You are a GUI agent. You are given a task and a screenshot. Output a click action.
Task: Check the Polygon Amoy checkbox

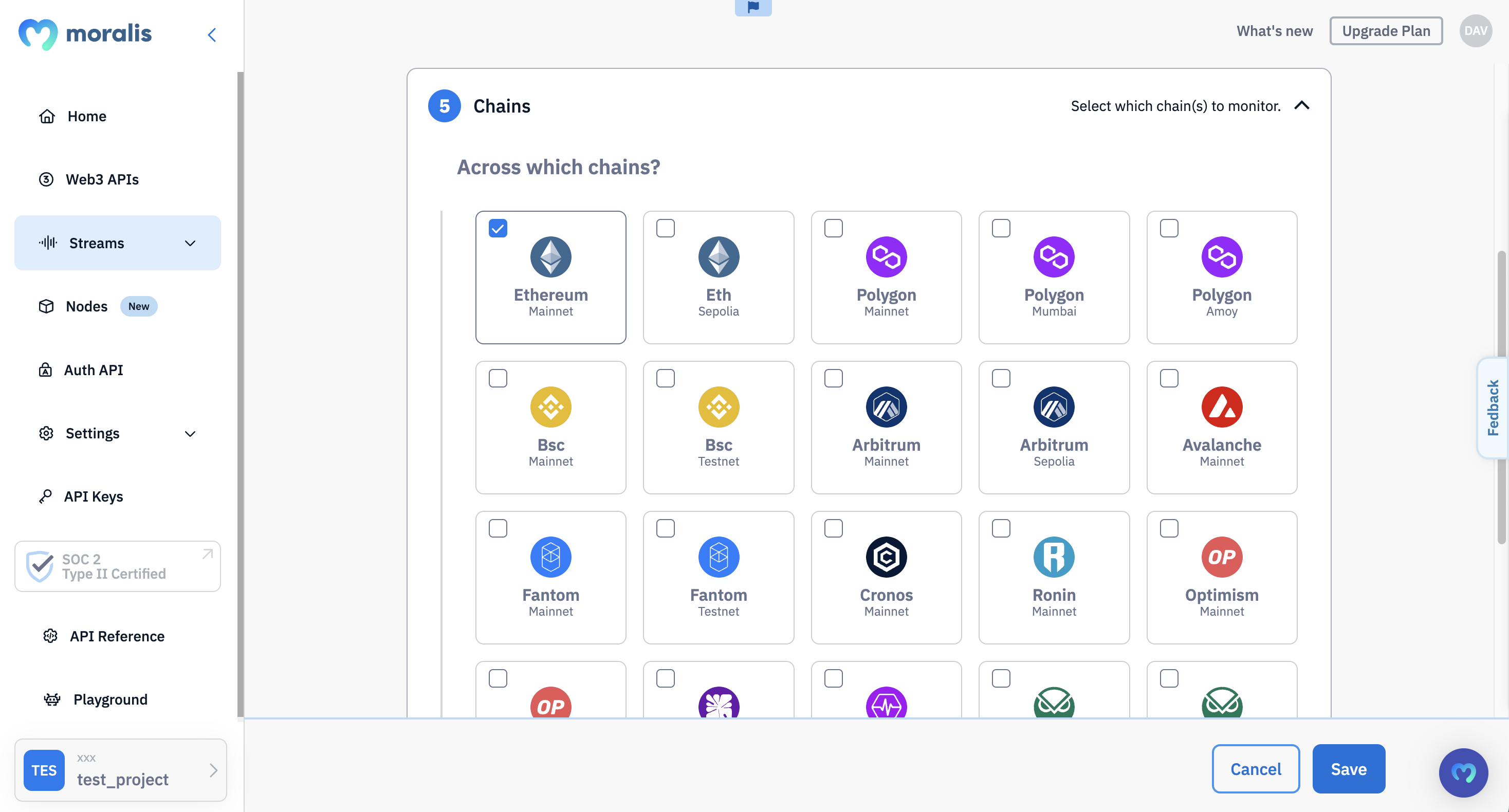pos(1169,228)
